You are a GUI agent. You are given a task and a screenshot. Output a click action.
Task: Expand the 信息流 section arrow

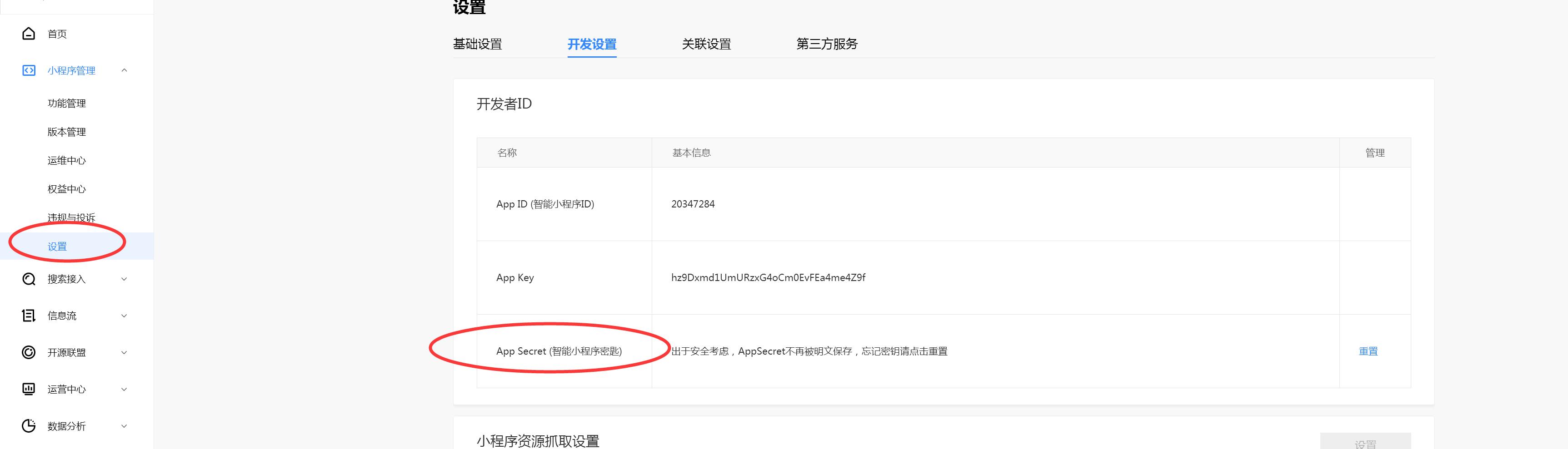124,316
